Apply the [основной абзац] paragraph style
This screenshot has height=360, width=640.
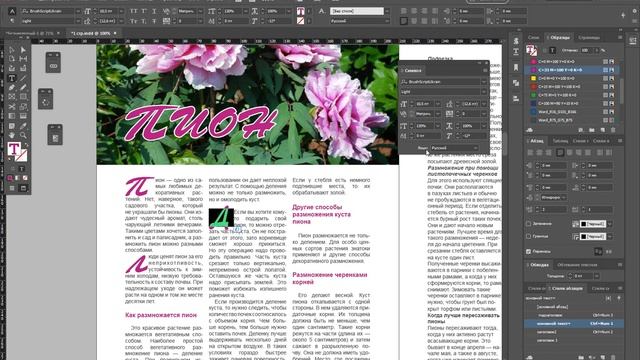pyautogui.click(x=552, y=307)
